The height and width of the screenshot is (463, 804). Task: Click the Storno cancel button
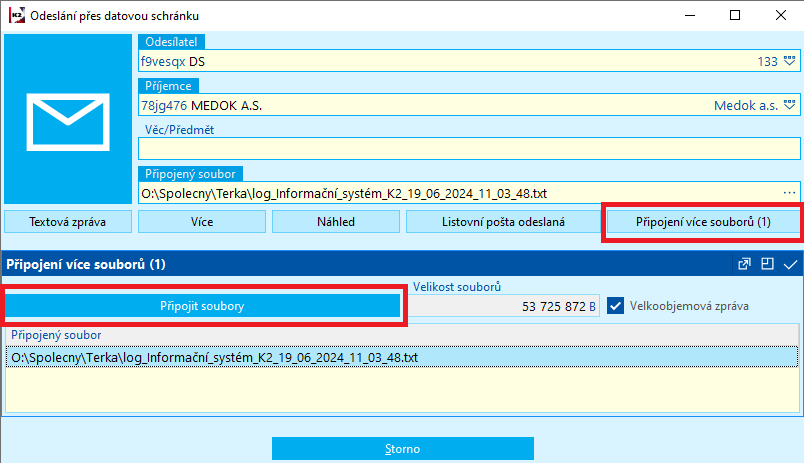(x=403, y=449)
